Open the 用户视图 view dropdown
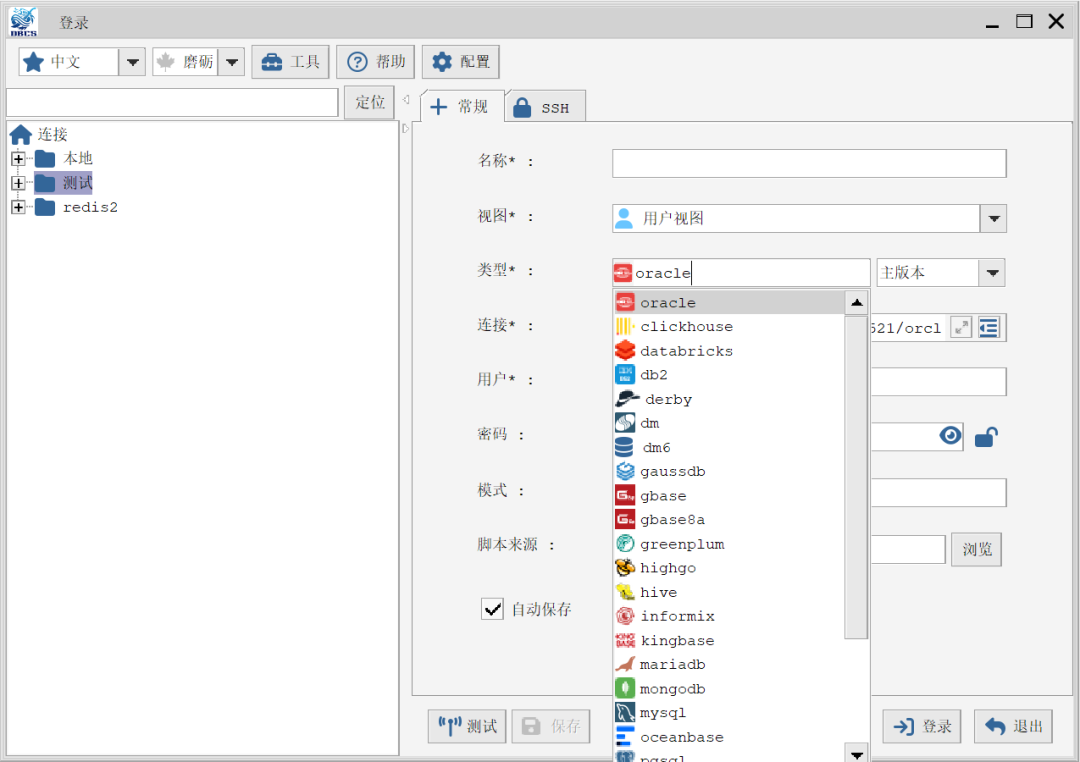The width and height of the screenshot is (1080, 762). tap(993, 218)
